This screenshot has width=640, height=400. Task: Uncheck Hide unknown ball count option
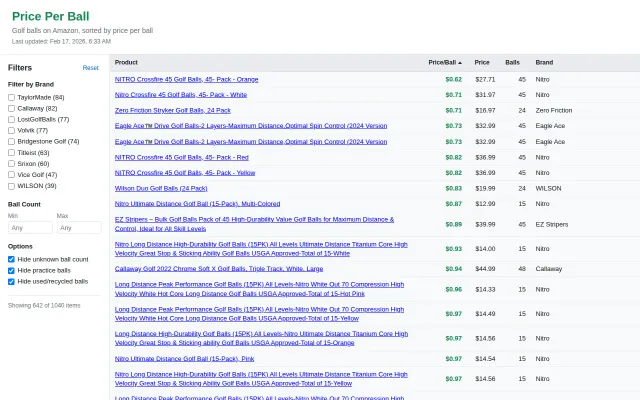[11, 260]
